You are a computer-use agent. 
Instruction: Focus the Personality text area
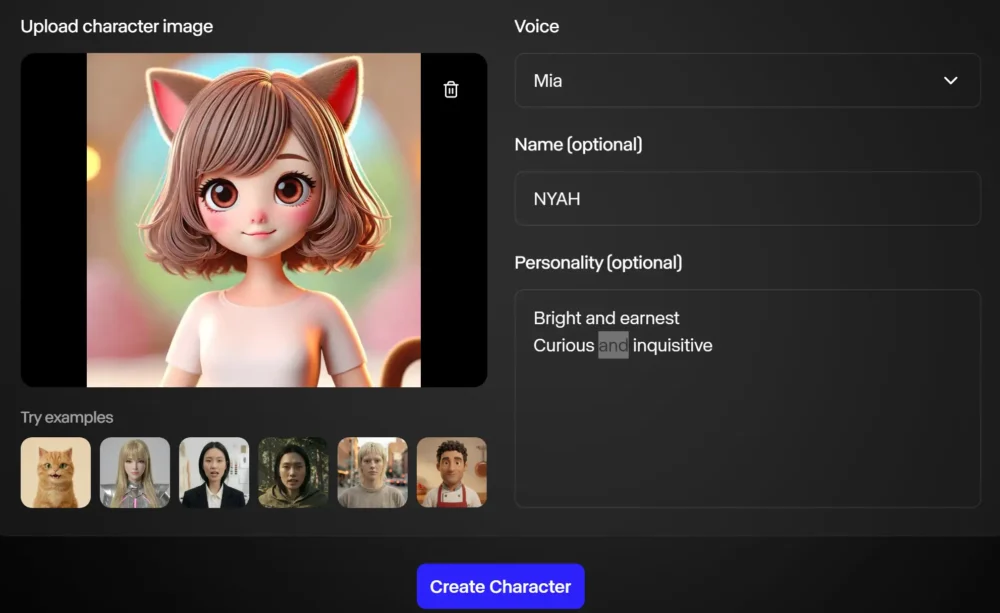(746, 430)
